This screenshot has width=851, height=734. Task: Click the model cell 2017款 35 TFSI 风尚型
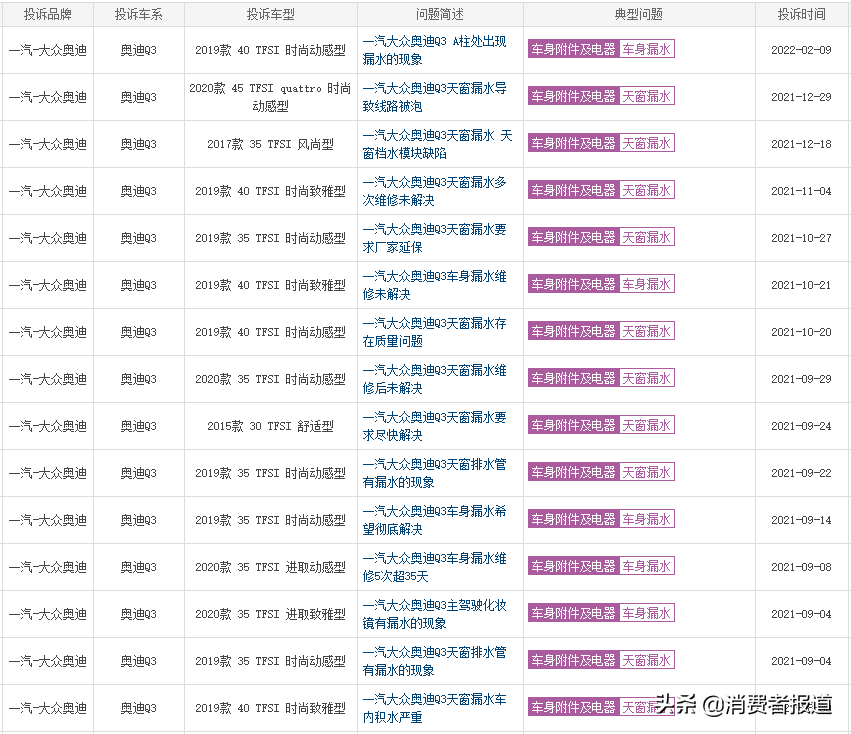270,144
